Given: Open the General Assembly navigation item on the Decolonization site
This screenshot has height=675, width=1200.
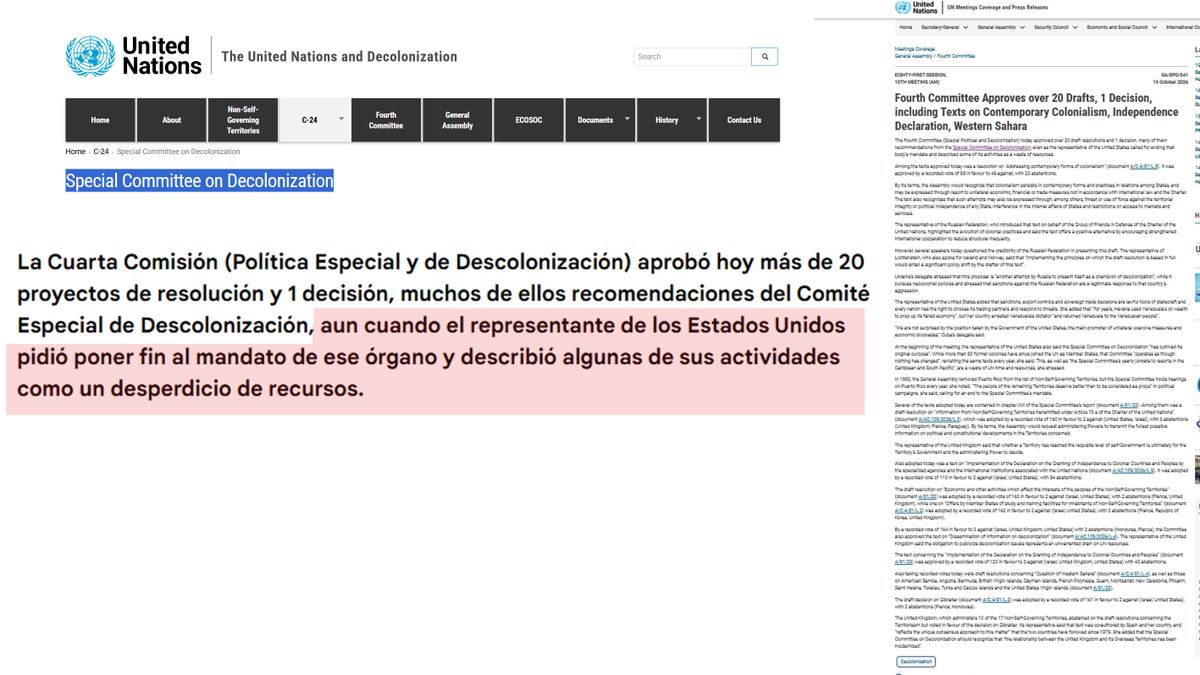Looking at the screenshot, I should point(457,120).
